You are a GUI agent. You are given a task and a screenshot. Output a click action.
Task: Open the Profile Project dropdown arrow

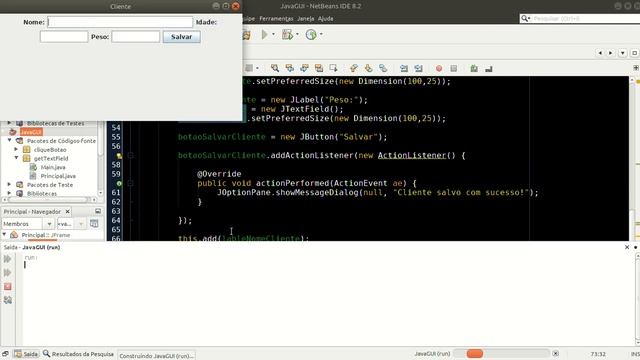[x=321, y=35]
